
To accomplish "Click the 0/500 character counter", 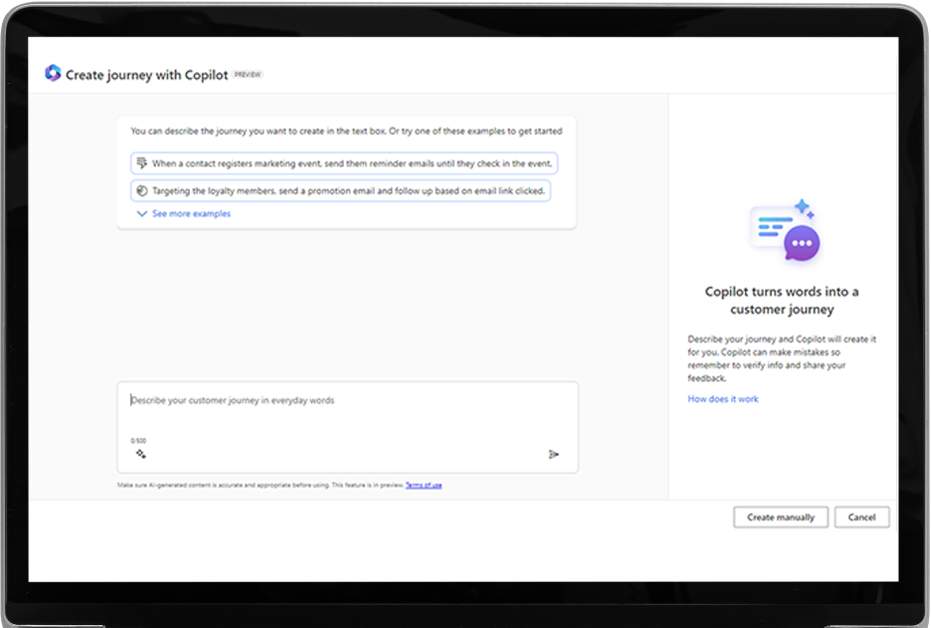I will [138, 440].
